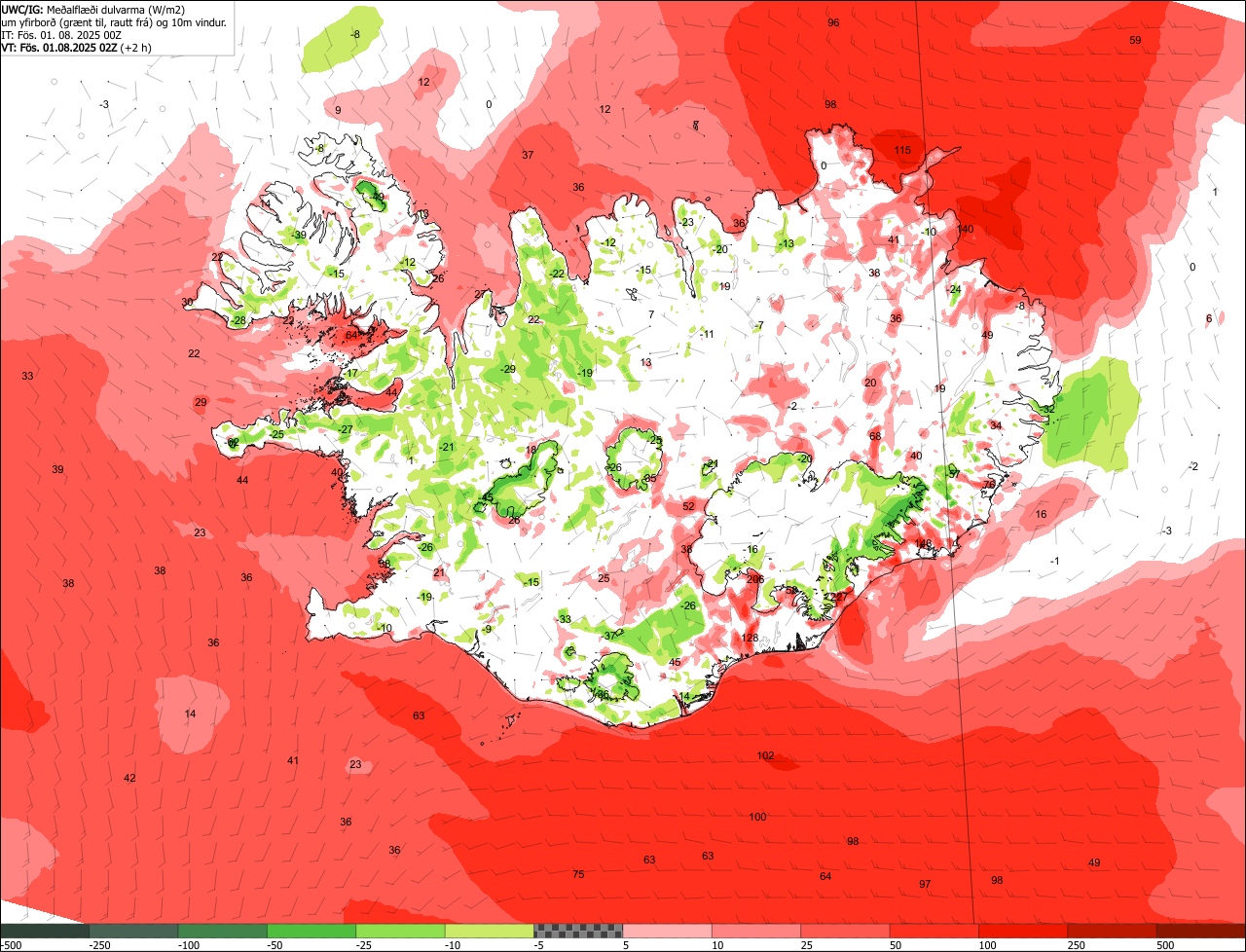The image size is (1246, 952).
Task: Select the 500 label on the legend scale
Action: pyautogui.click(x=1166, y=945)
